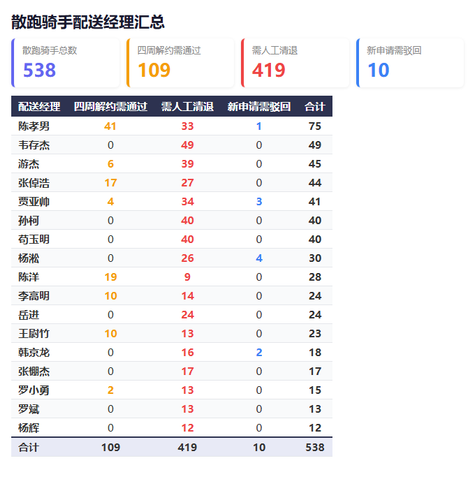
Task: Click blue value 2 in 韩京龙 row
Action: 259,352
